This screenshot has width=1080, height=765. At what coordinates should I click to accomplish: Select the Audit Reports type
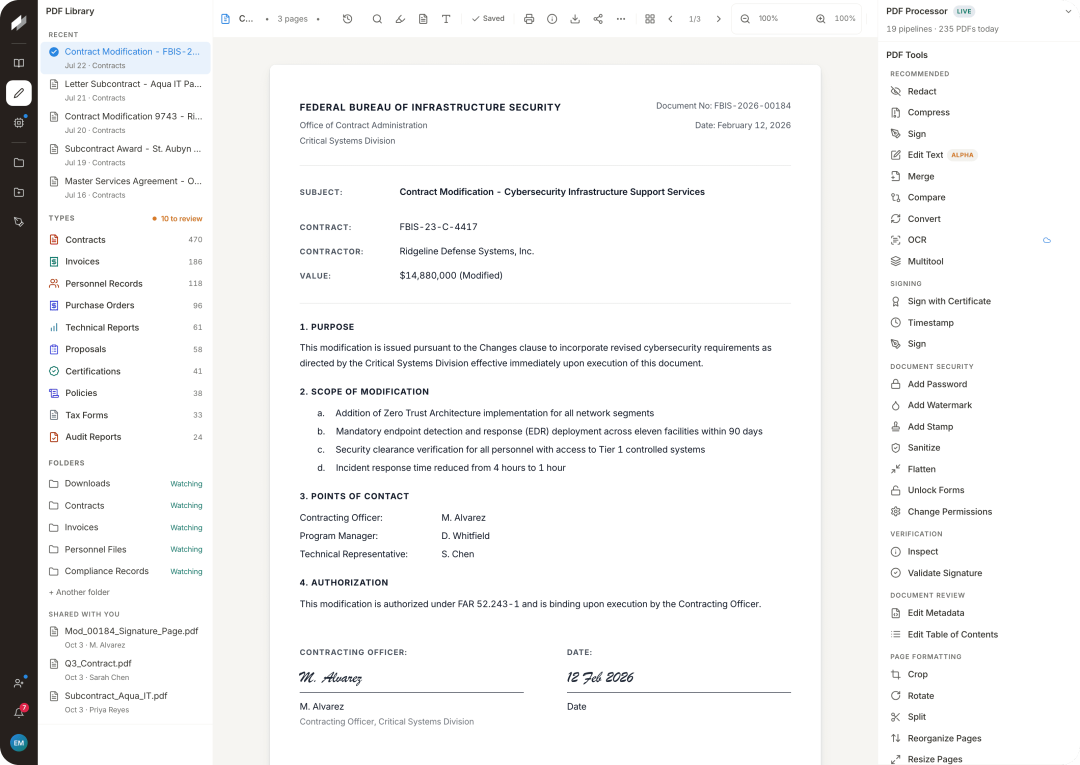[x=125, y=437]
